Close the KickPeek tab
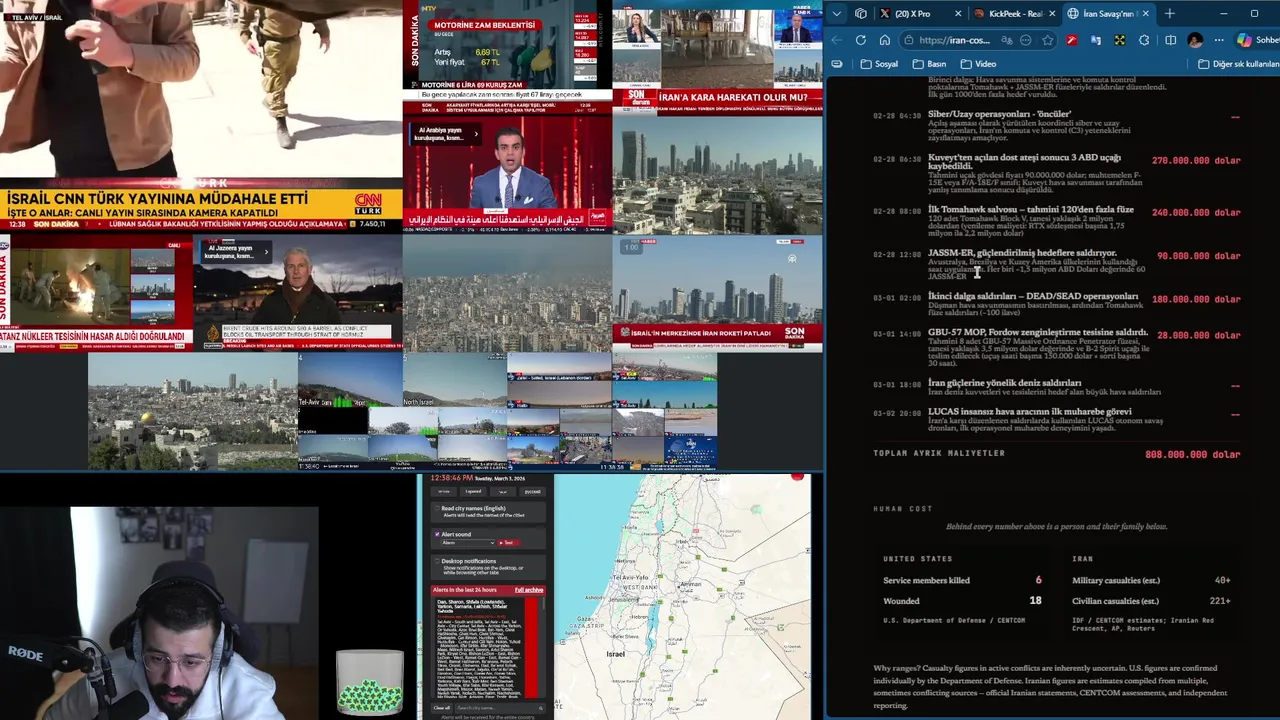This screenshot has width=1280, height=720. [1052, 14]
